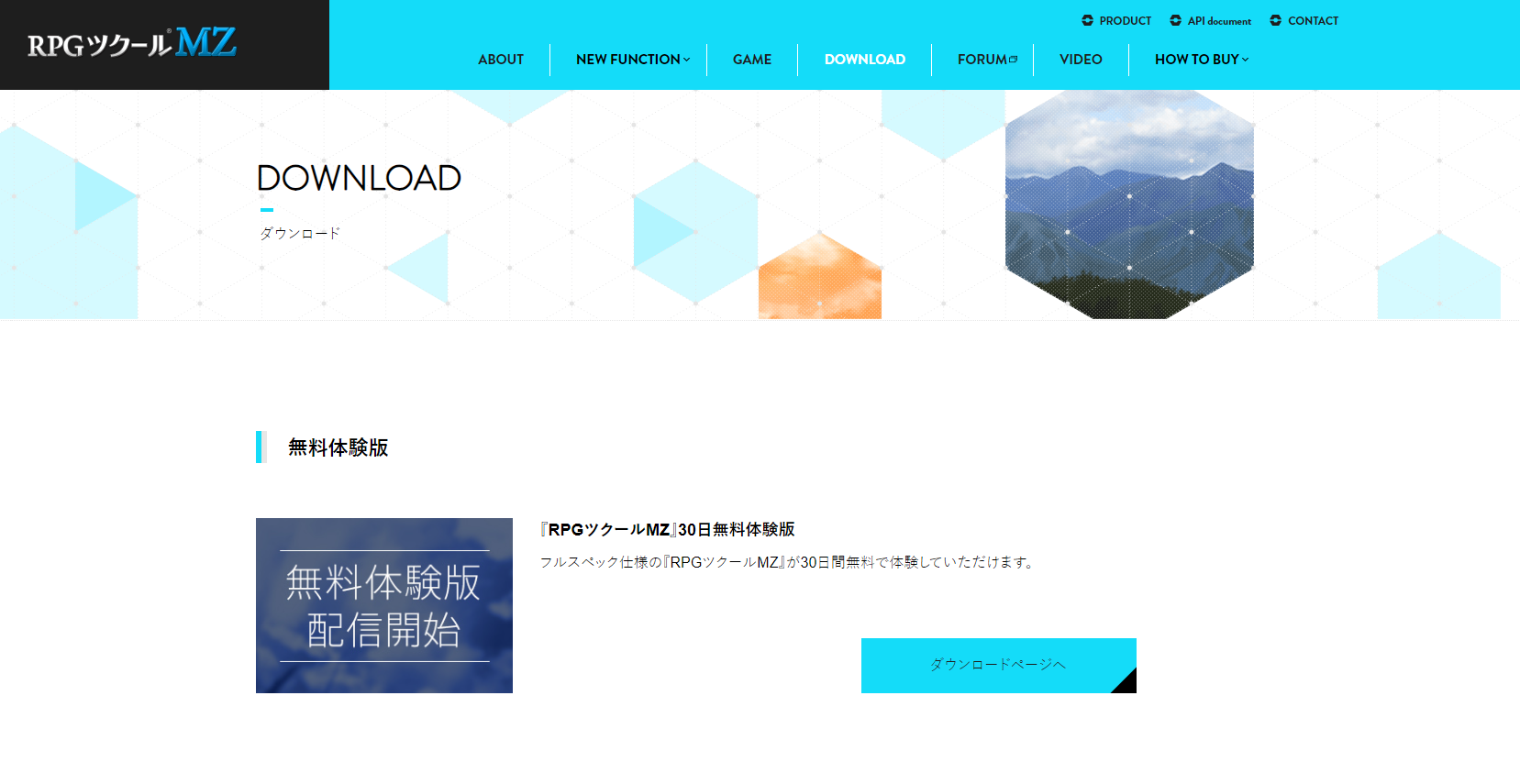
Task: Expand the HOW TO BUY dropdown chevron
Action: pos(1245,60)
